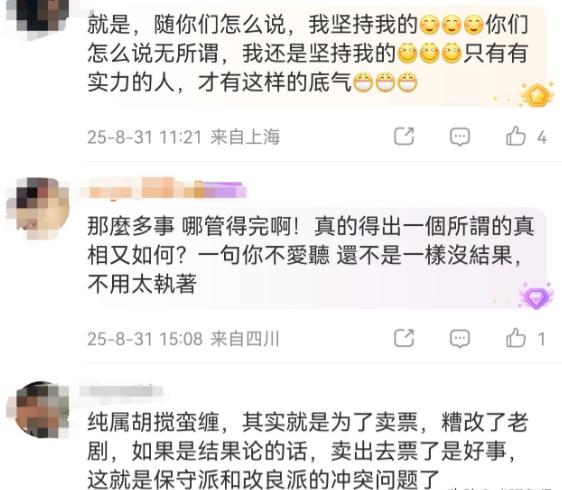Share the Shanghai comment using the forward icon
Screen dimensions: 562x490
(x=404, y=136)
